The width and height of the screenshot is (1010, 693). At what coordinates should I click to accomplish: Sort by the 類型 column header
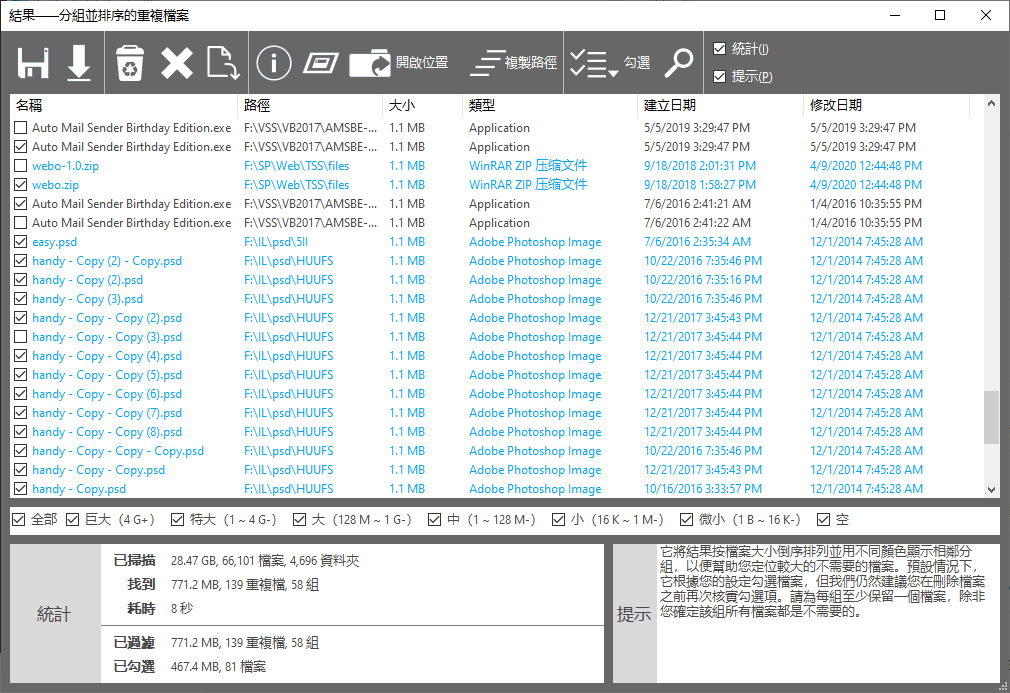[x=550, y=106]
